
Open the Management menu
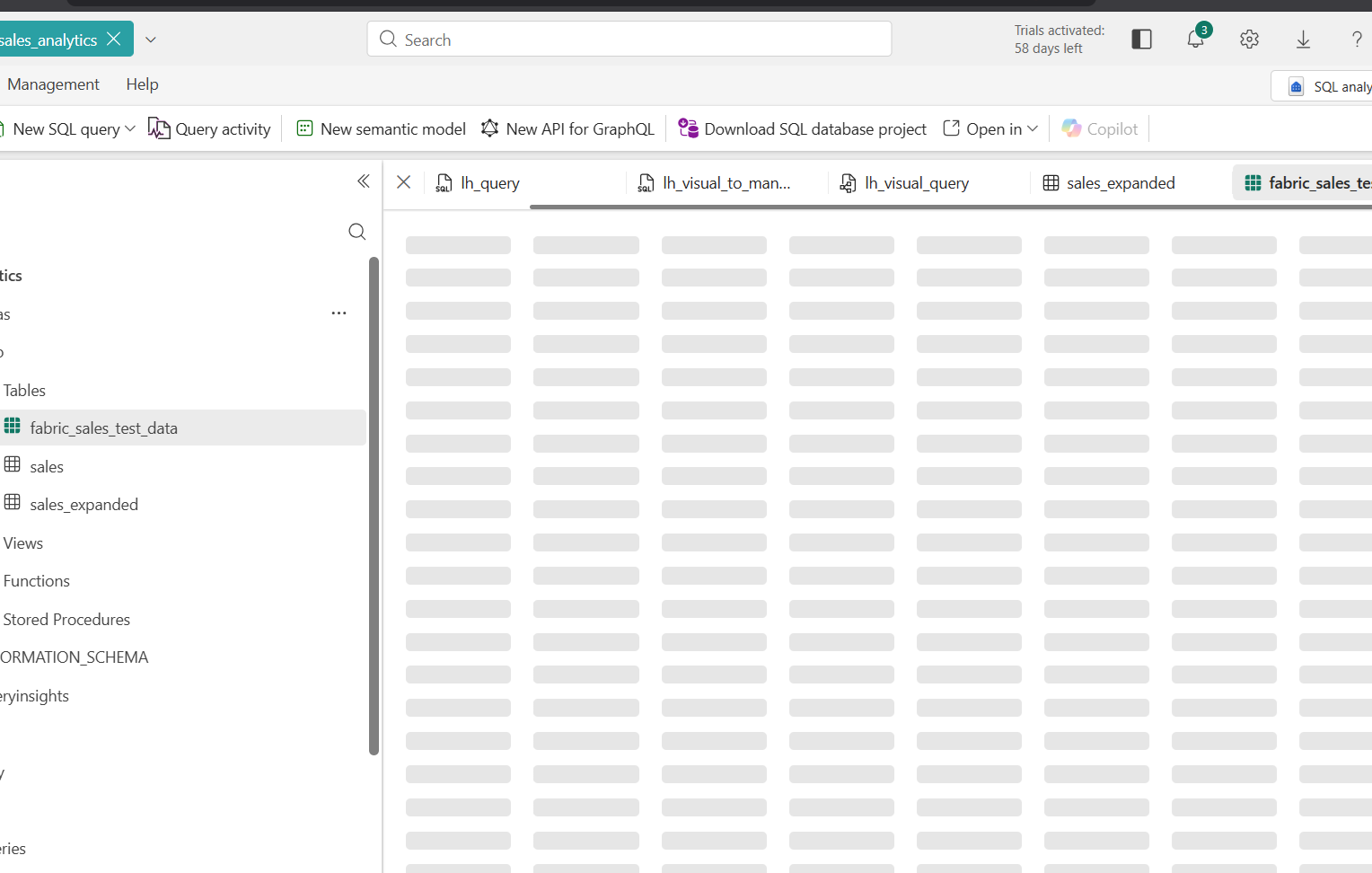tap(53, 84)
